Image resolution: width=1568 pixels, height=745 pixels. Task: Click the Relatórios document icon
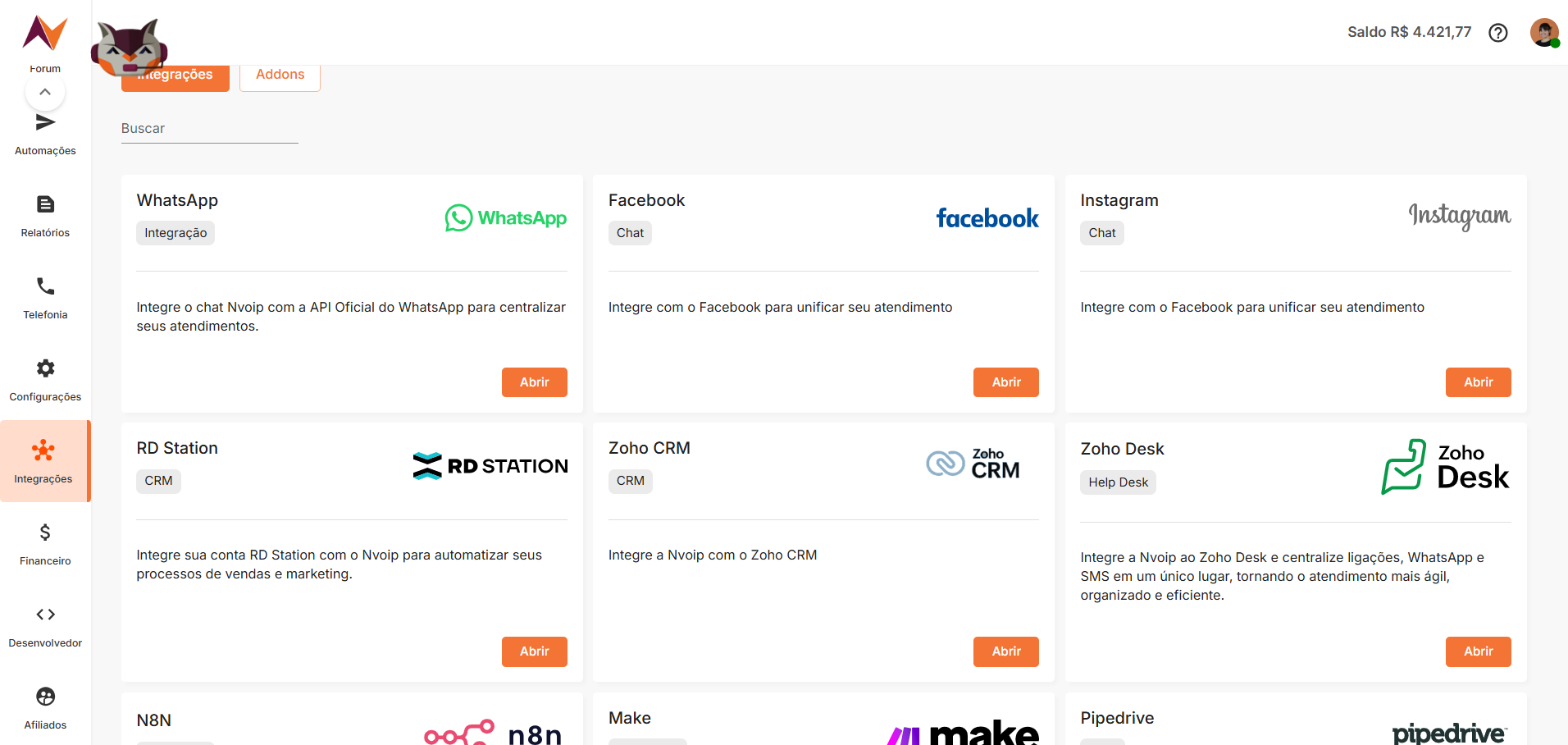(x=46, y=204)
